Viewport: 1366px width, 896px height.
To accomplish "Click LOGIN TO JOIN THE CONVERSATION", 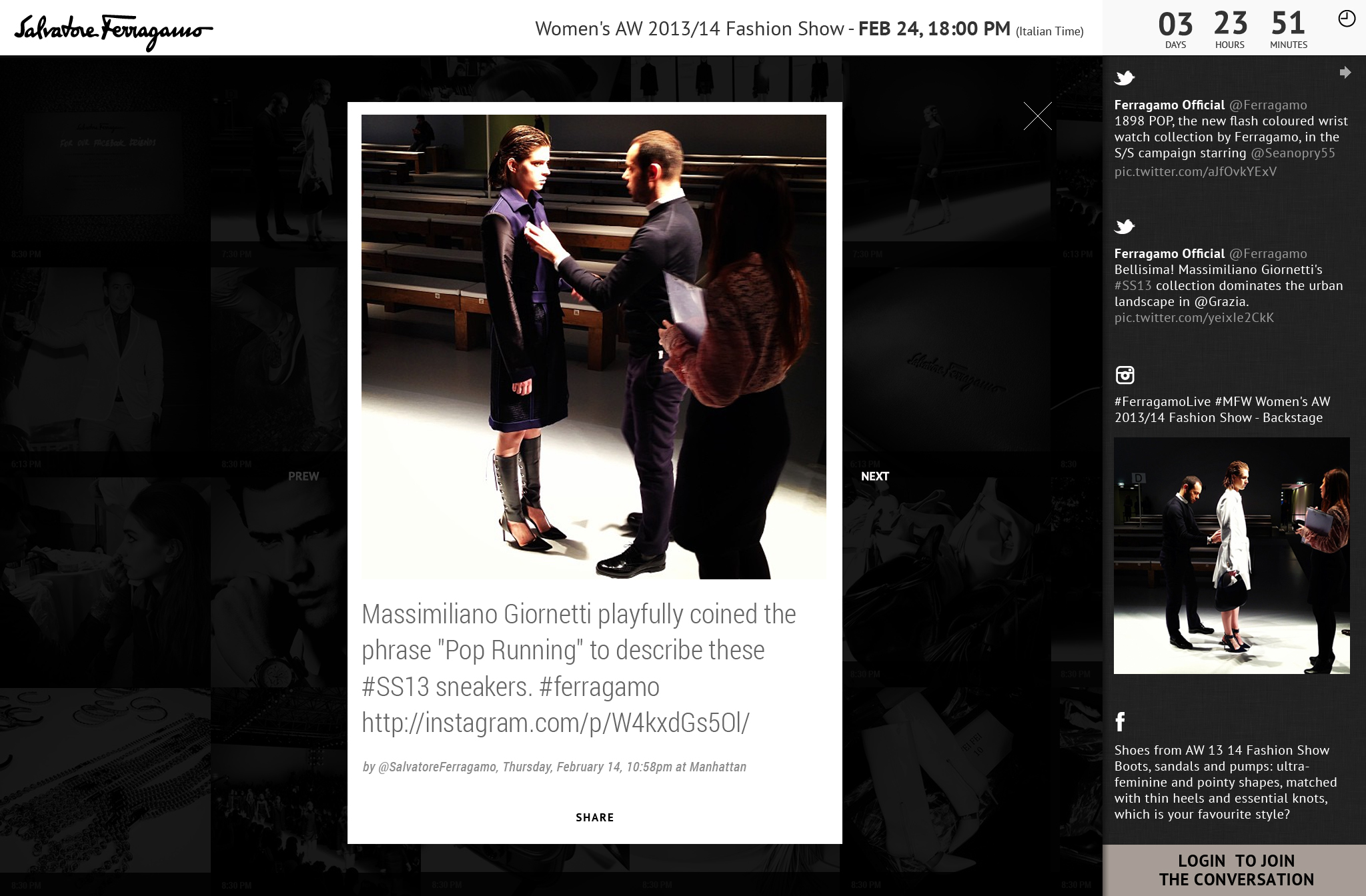I will tap(1236, 870).
